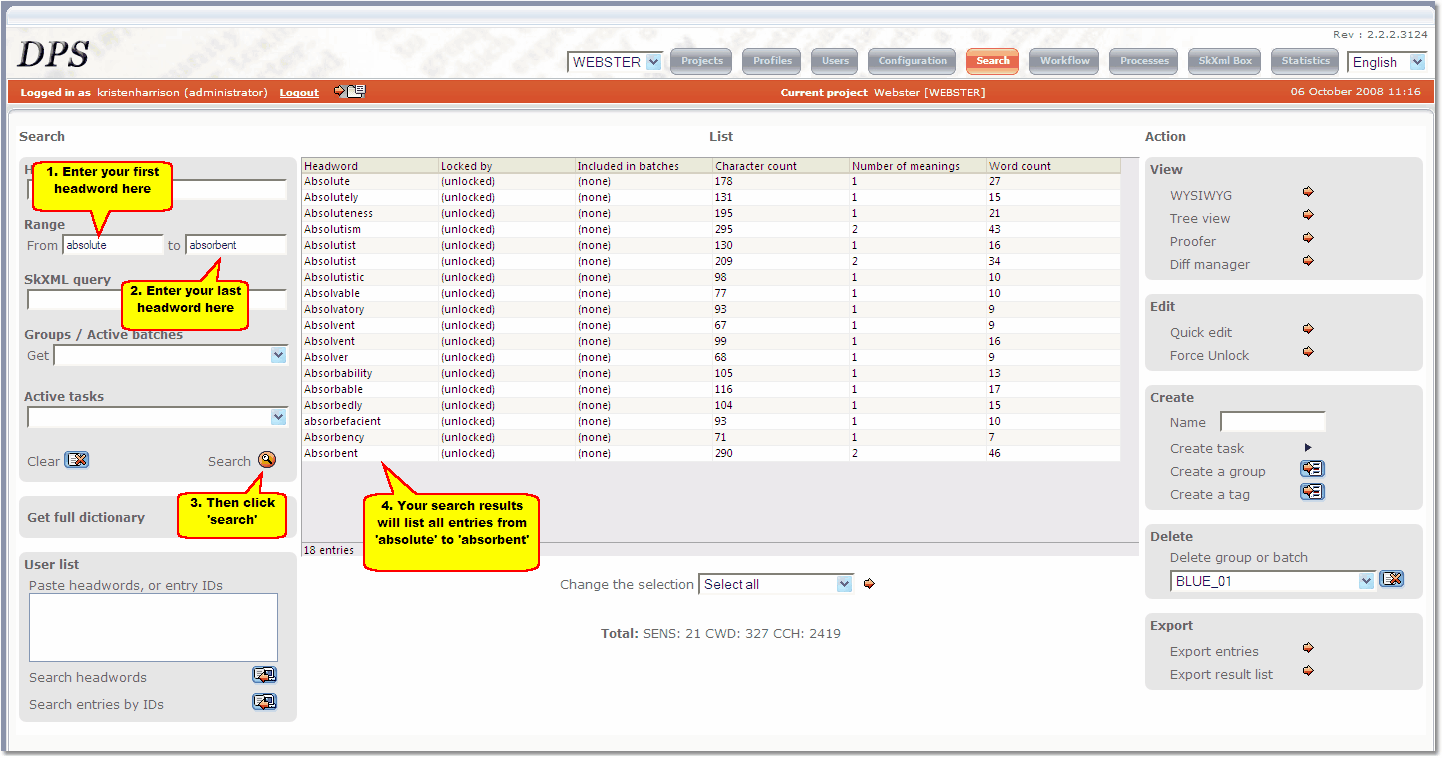Launch the Proofer arrow icon
Image resolution: width=1442 pixels, height=758 pixels.
point(1308,238)
